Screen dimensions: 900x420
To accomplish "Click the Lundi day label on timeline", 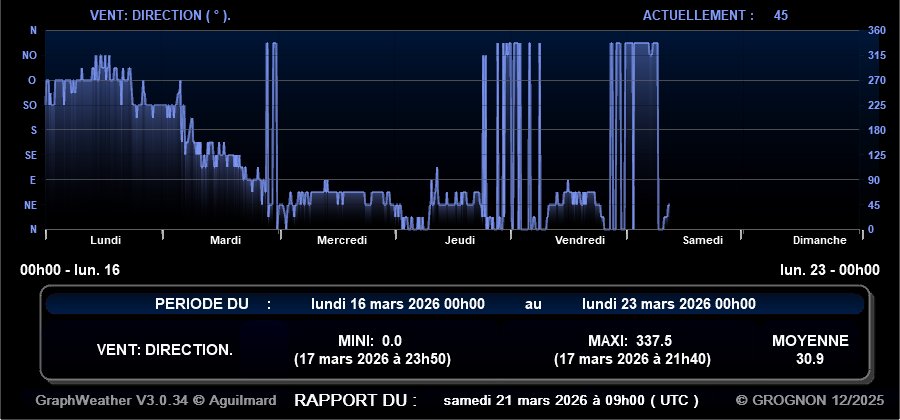I will tap(105, 240).
